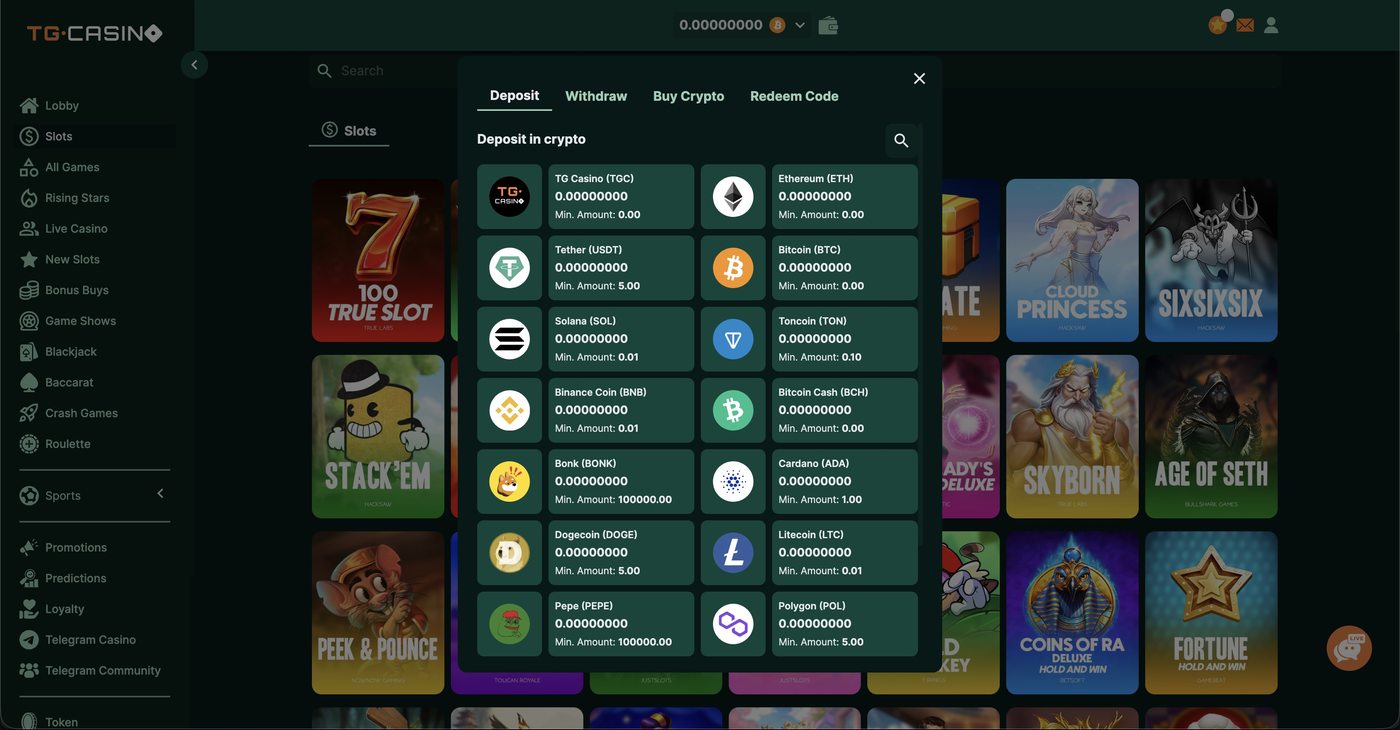Choose the Litecoin (LTC) deposit card
This screenshot has width=1400, height=730.
[845, 552]
